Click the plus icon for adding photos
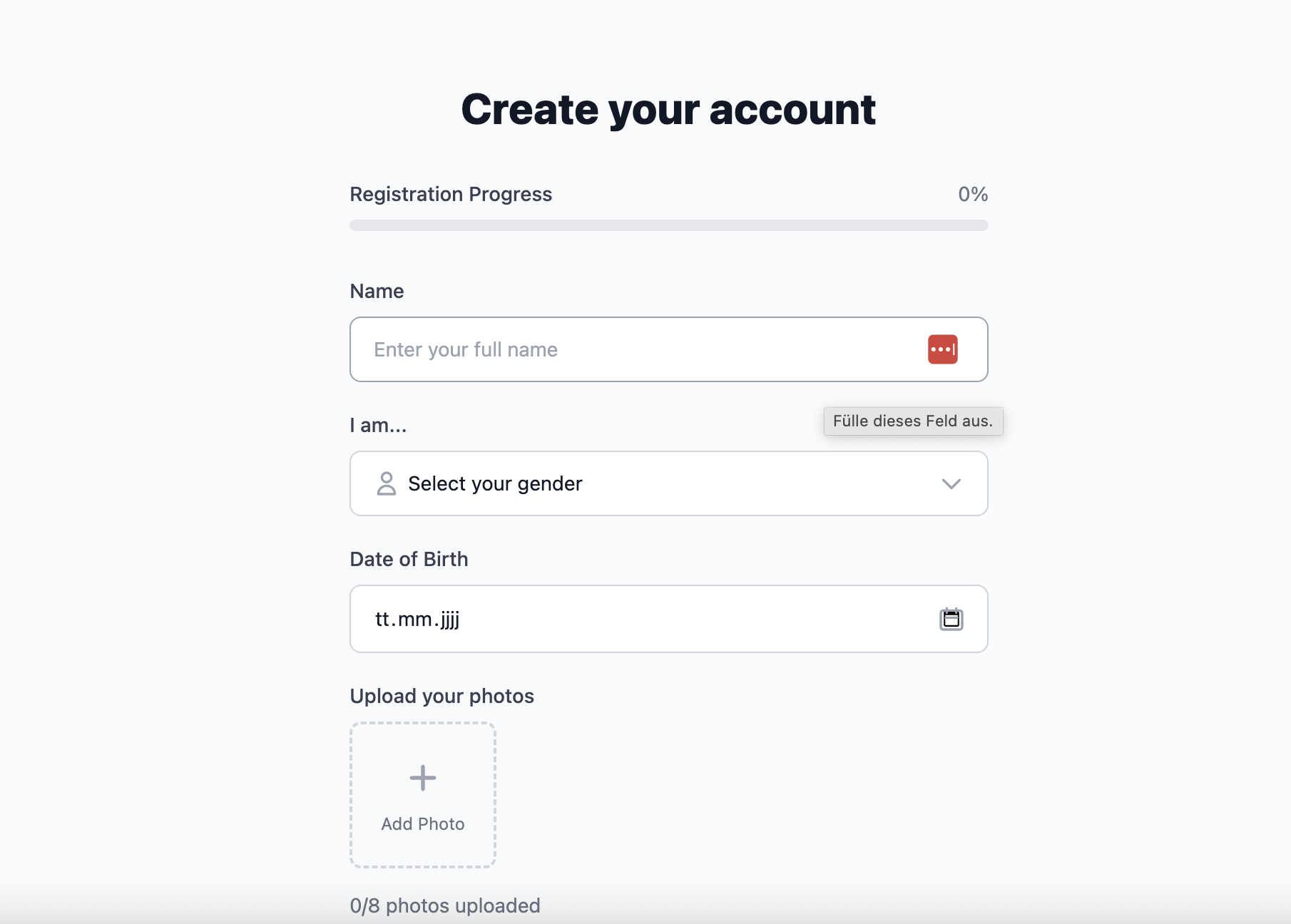The height and width of the screenshot is (924, 1291). click(x=423, y=778)
